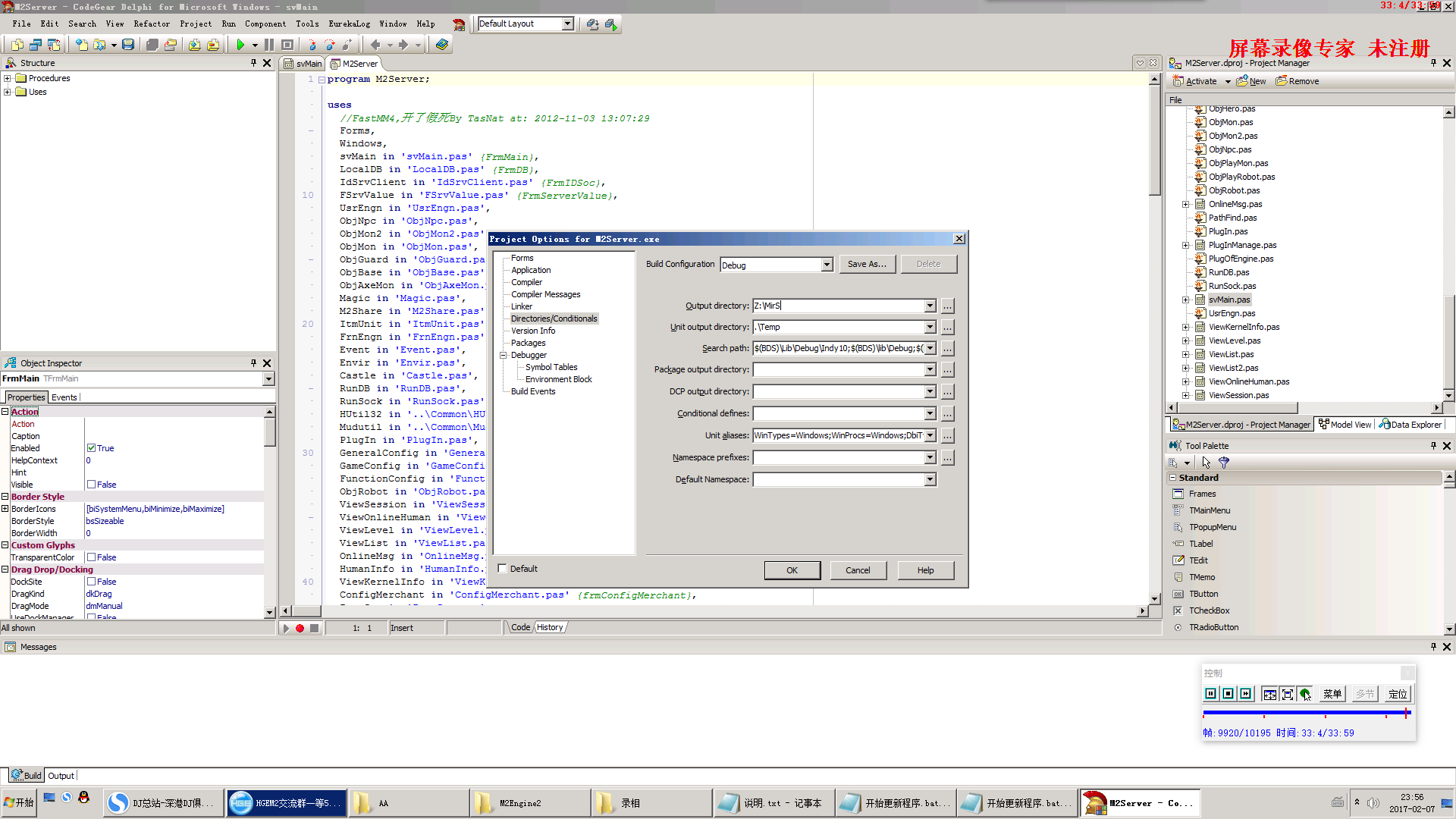Screen dimensions: 1456x819
Task: Click the blue recorder playback progress bar
Action: tap(1306, 713)
